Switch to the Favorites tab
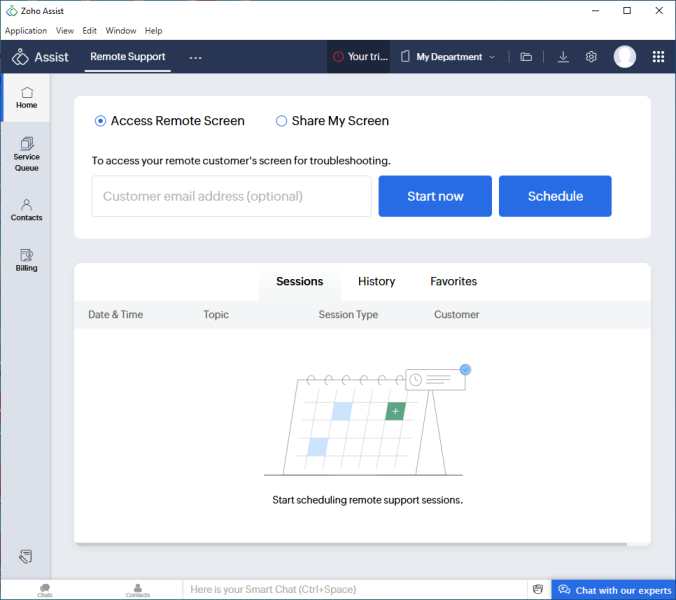The height and width of the screenshot is (600, 676). pos(453,281)
